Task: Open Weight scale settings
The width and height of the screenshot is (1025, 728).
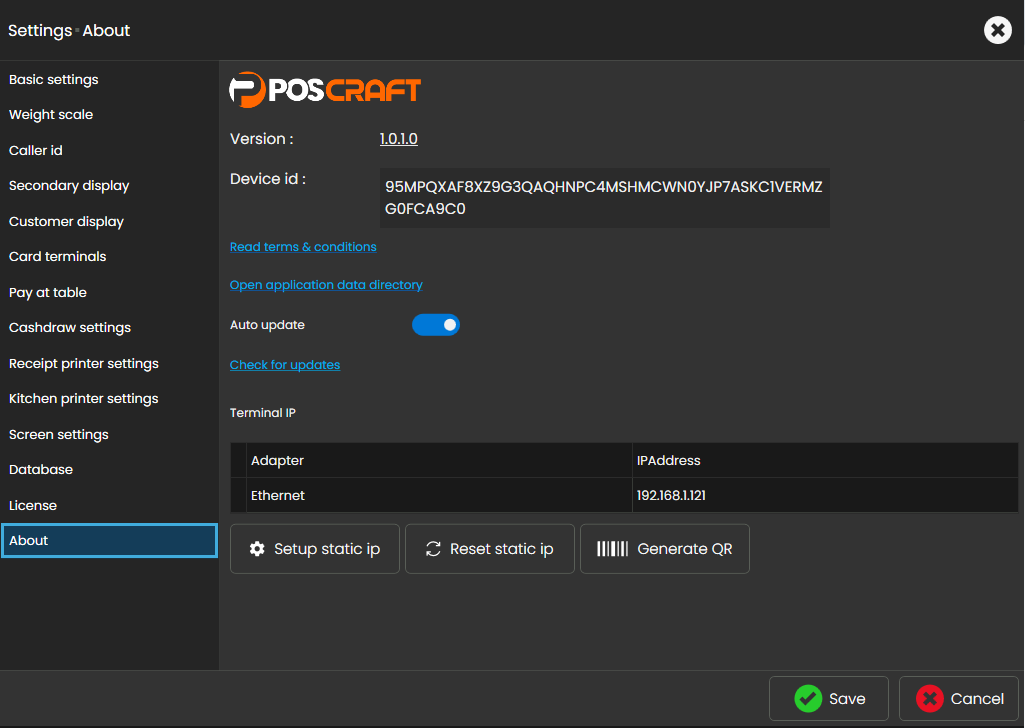Action: click(51, 115)
